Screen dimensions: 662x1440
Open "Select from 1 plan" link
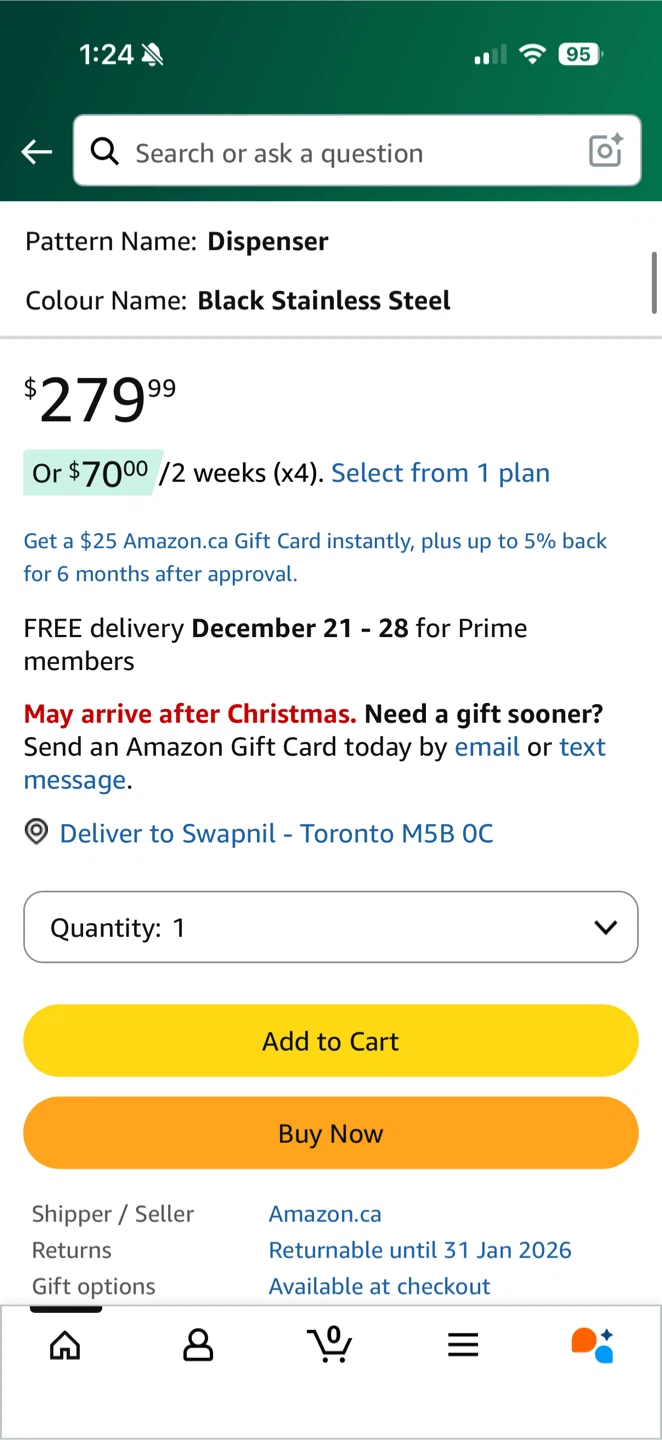[440, 473]
